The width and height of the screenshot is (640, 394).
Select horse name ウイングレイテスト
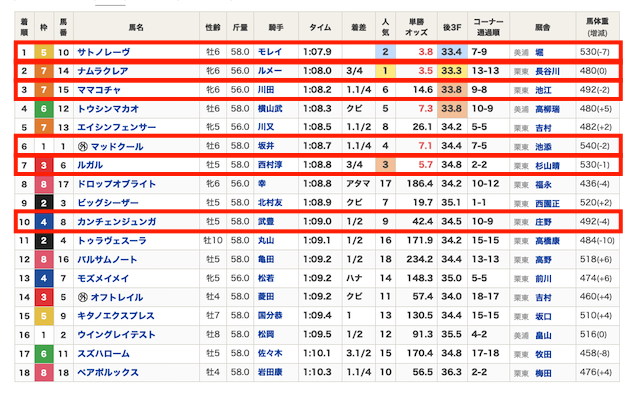pos(116,335)
